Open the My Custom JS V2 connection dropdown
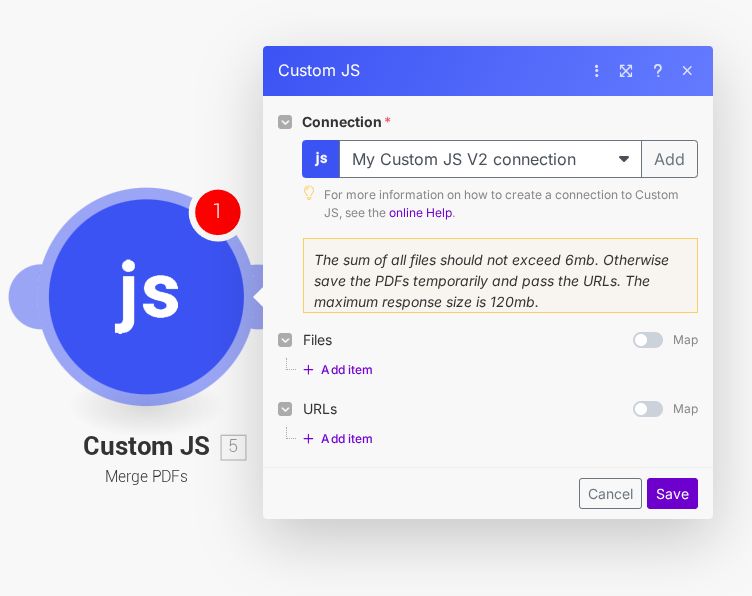The width and height of the screenshot is (752, 596). coord(490,159)
